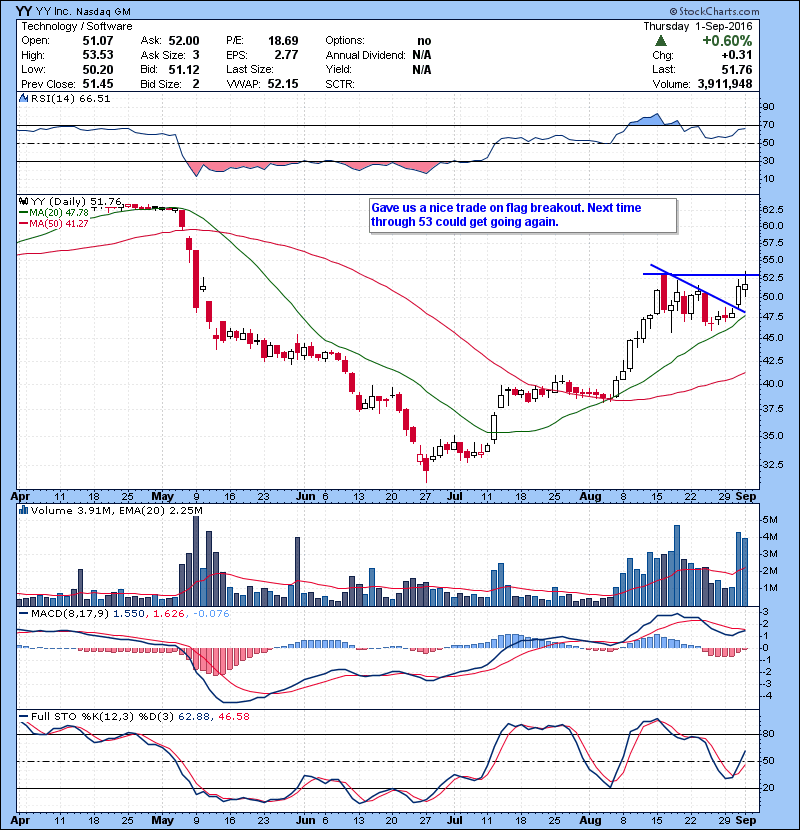
Task: Select the Open value 51.07
Action: tap(98, 41)
